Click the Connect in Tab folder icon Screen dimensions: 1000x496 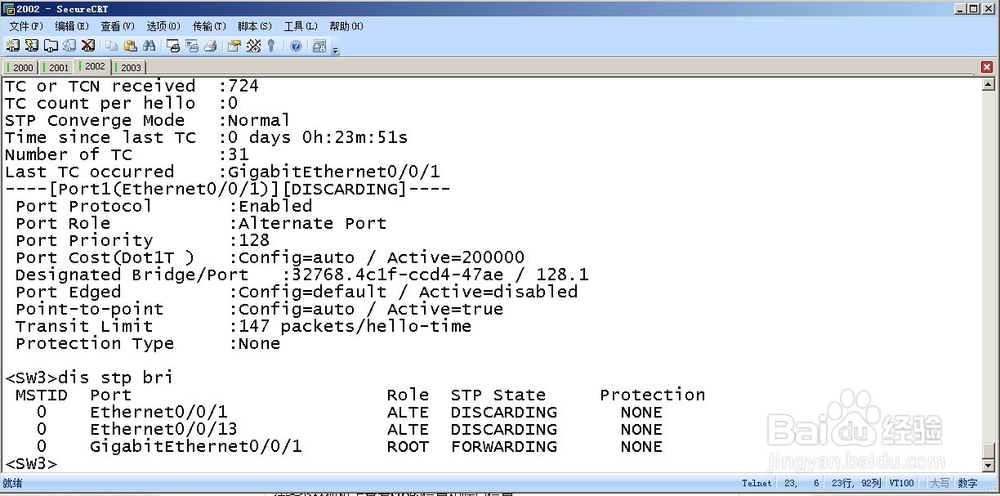[50, 46]
